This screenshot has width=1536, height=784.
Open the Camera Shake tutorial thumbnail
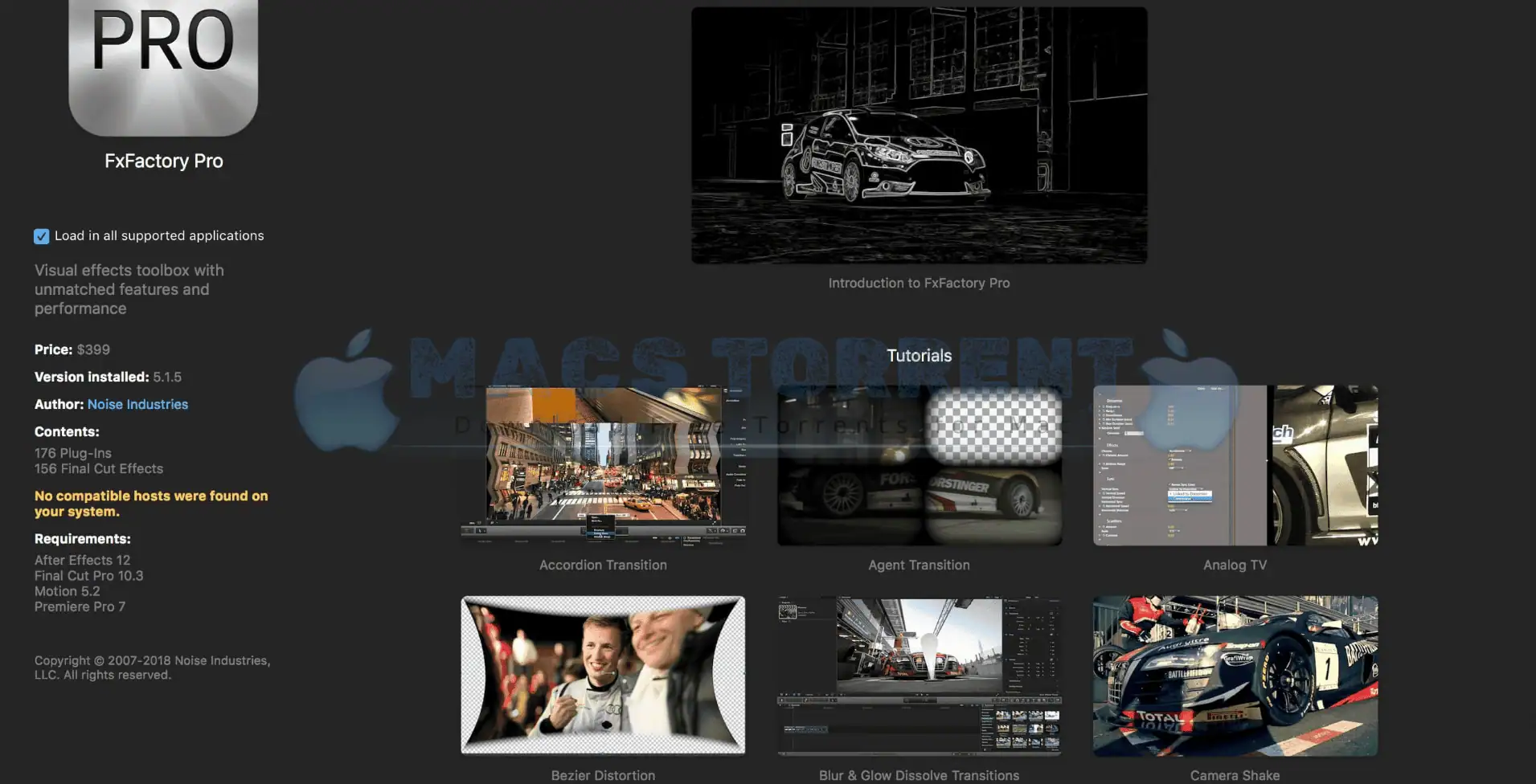[x=1235, y=676]
